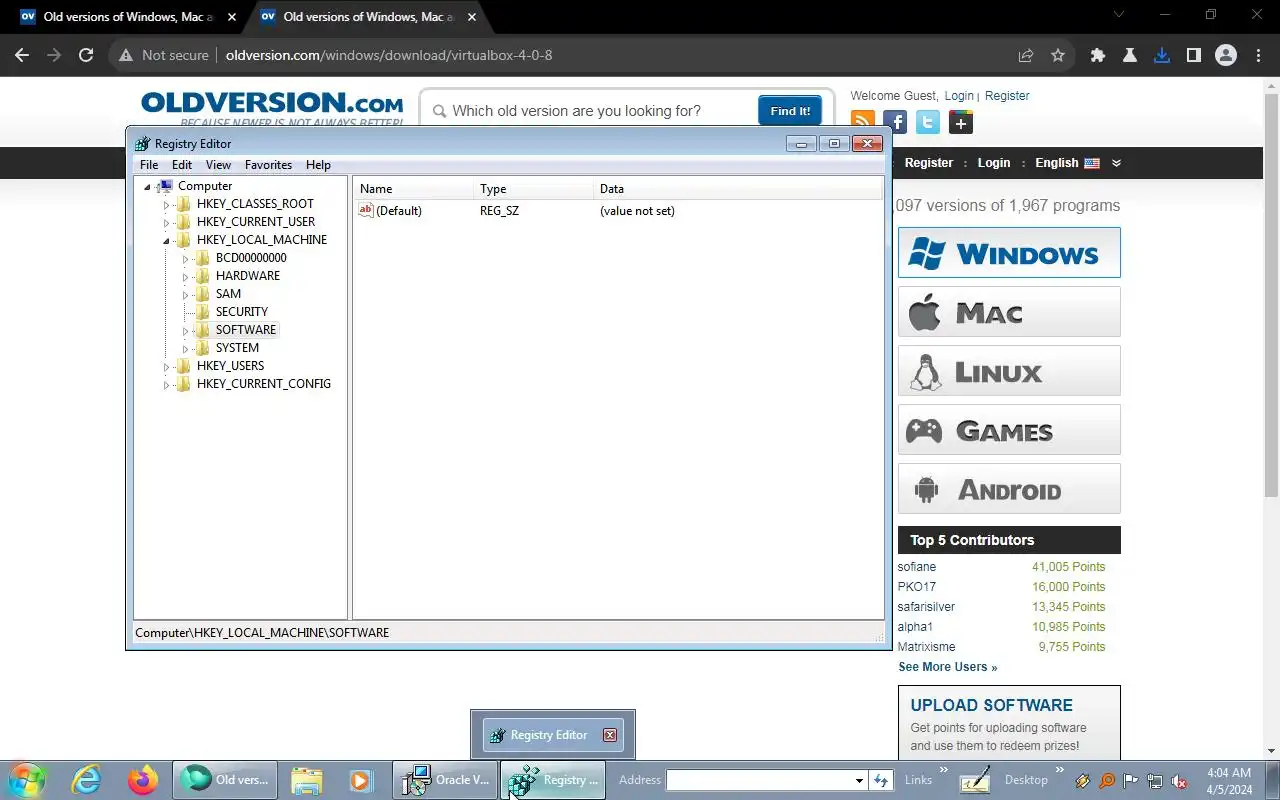Click the Computer icon in registry tree

(166, 186)
